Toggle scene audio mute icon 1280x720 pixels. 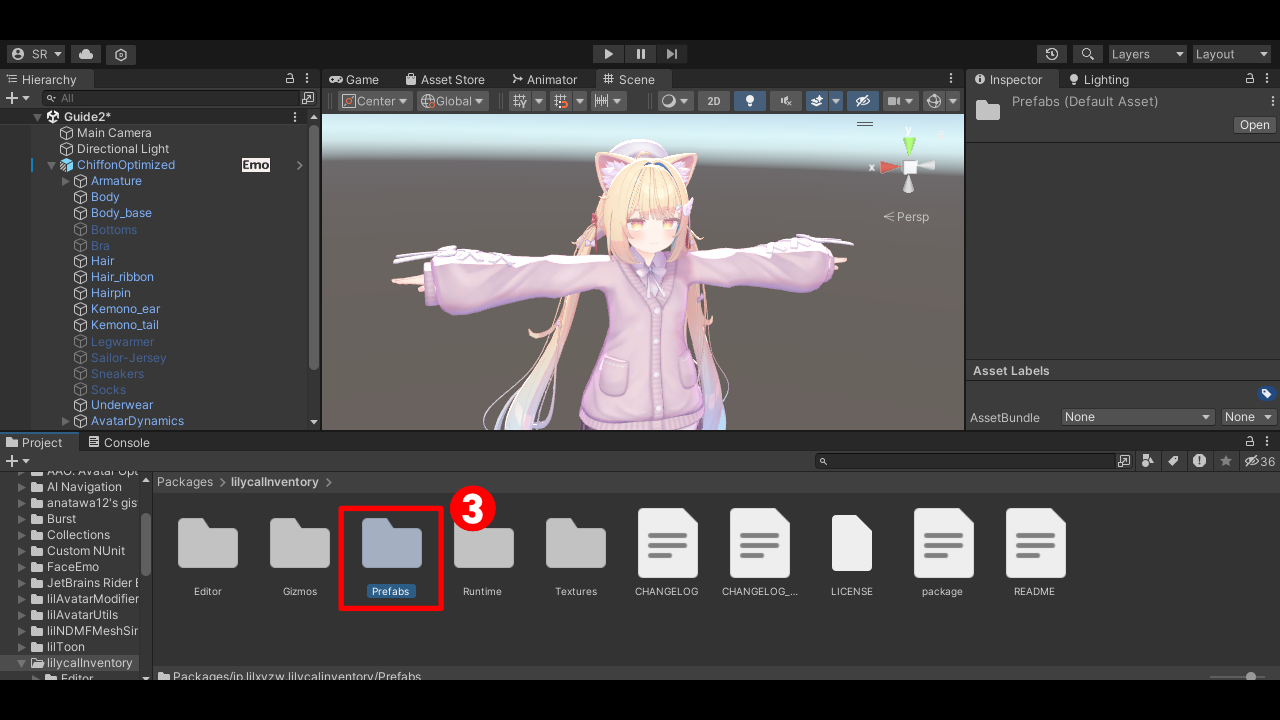(786, 101)
